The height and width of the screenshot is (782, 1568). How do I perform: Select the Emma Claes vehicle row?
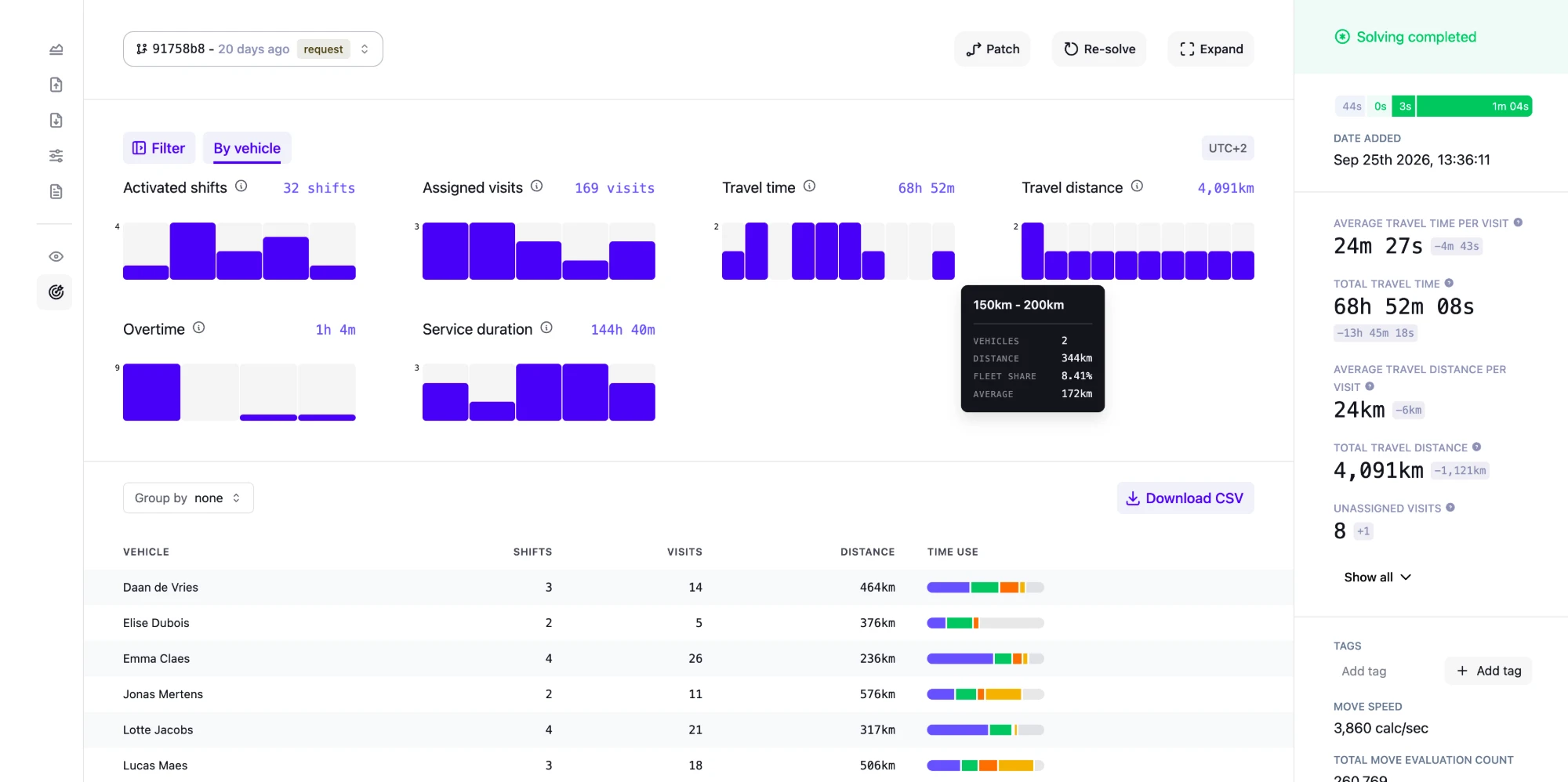tap(688, 658)
